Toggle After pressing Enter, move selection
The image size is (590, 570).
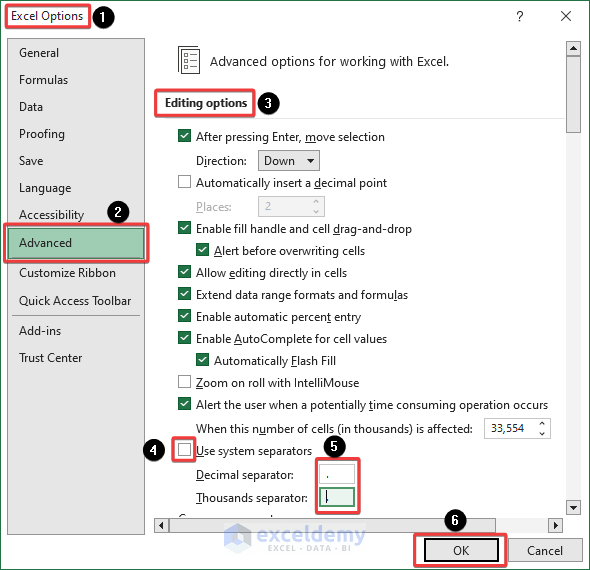pyautogui.click(x=184, y=136)
